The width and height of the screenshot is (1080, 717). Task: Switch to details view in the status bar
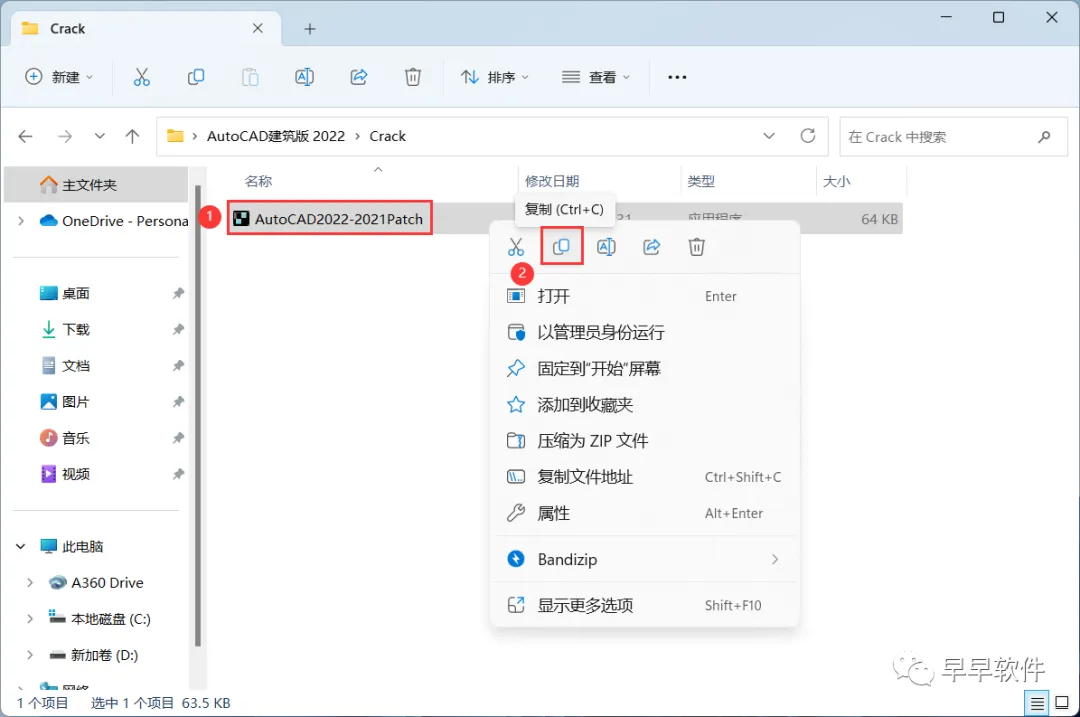coord(1037,703)
